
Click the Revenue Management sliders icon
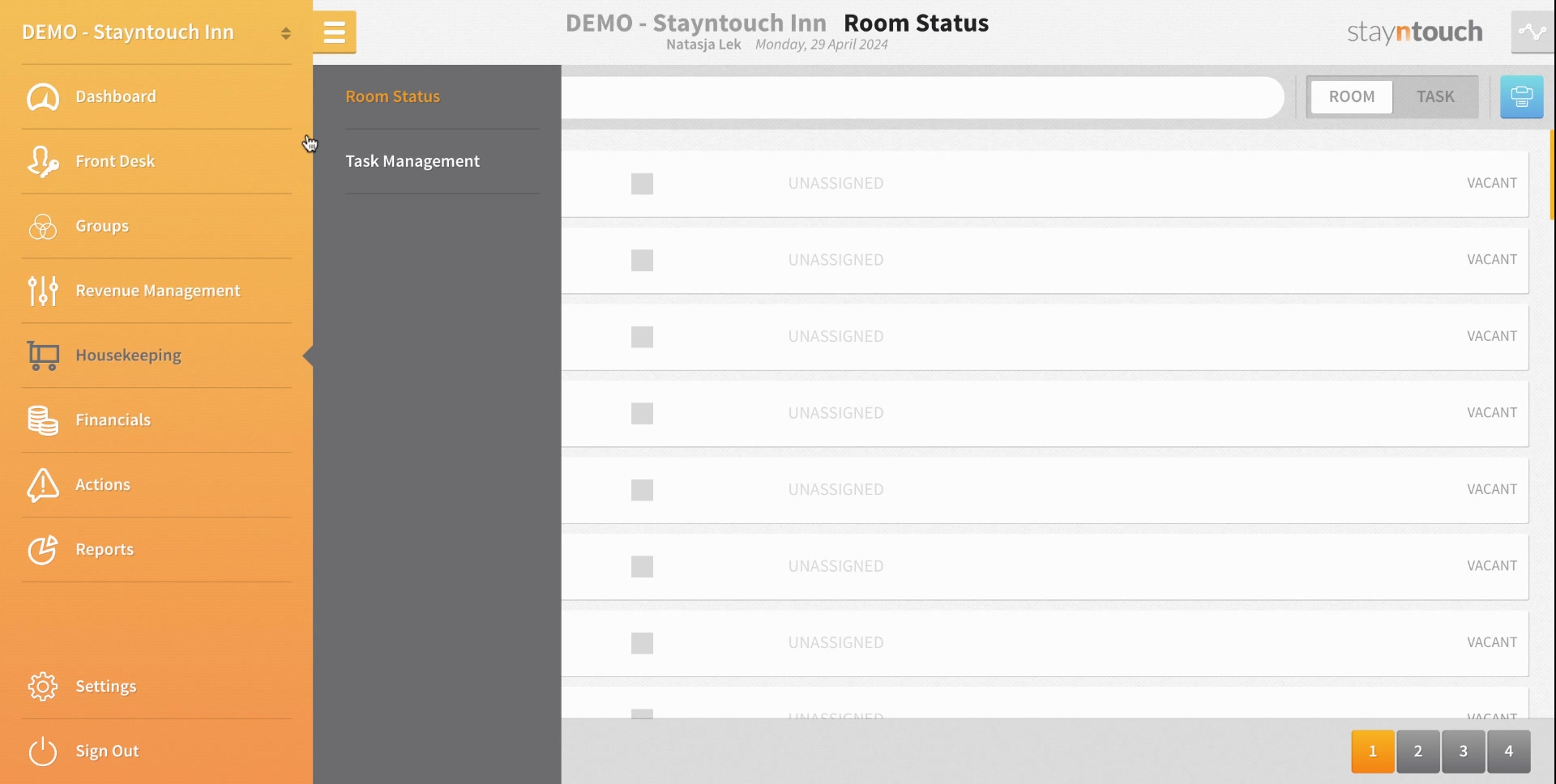[x=42, y=291]
